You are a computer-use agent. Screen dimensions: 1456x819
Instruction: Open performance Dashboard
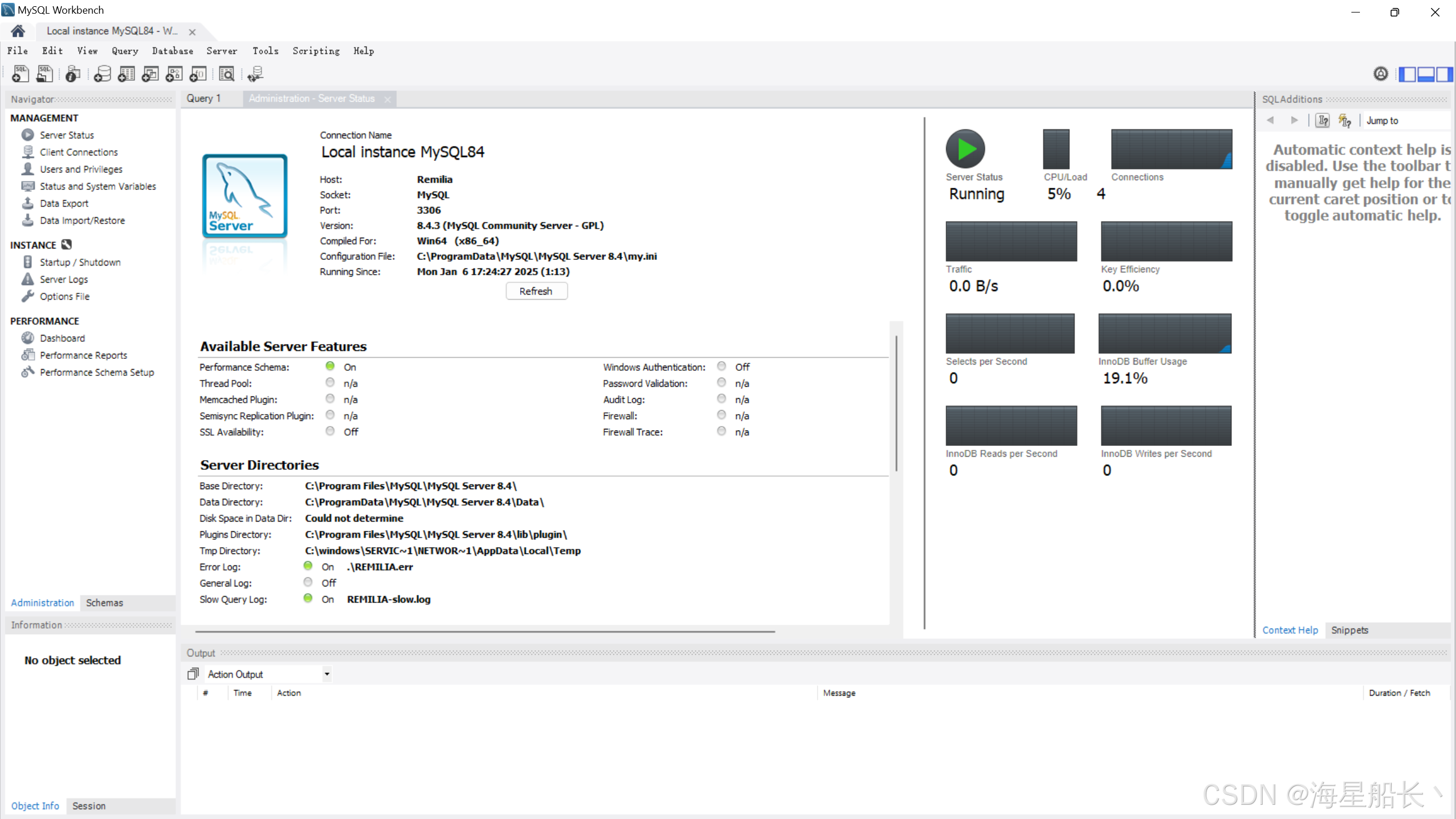pos(62,338)
